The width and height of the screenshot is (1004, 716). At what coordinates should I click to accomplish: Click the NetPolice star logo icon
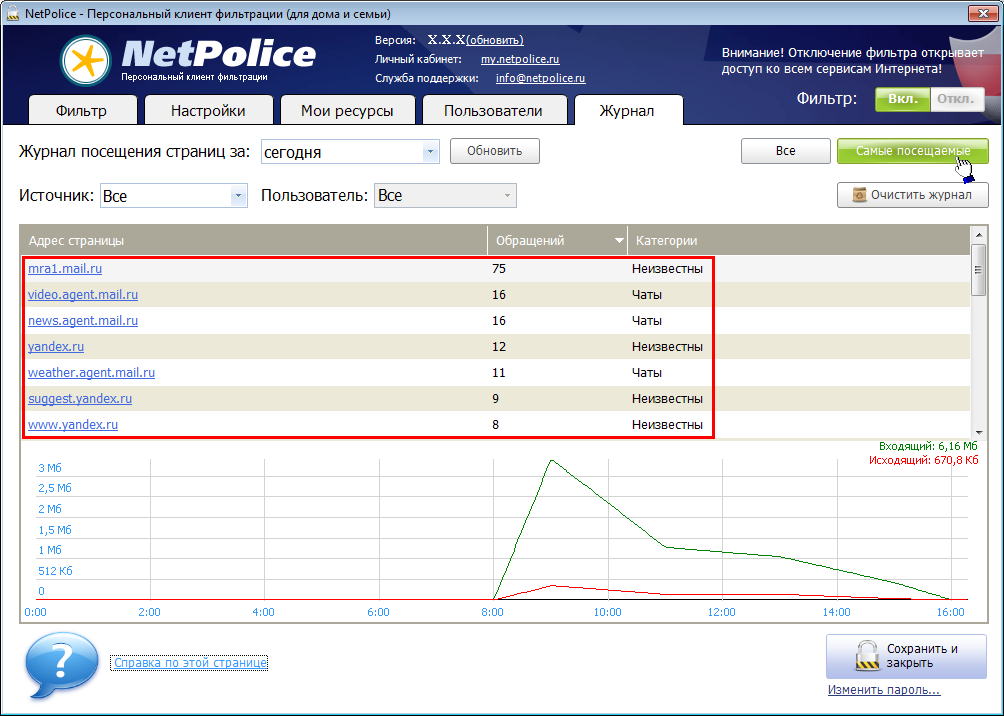coord(86,61)
